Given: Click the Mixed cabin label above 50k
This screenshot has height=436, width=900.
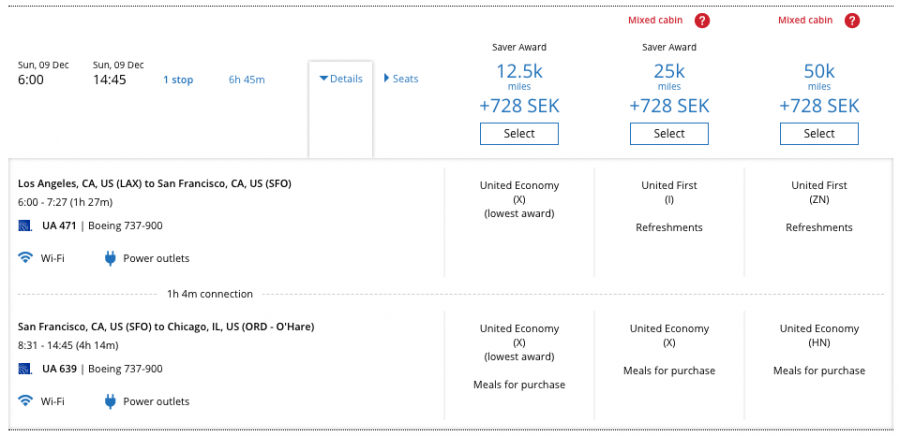Looking at the screenshot, I should [x=805, y=20].
